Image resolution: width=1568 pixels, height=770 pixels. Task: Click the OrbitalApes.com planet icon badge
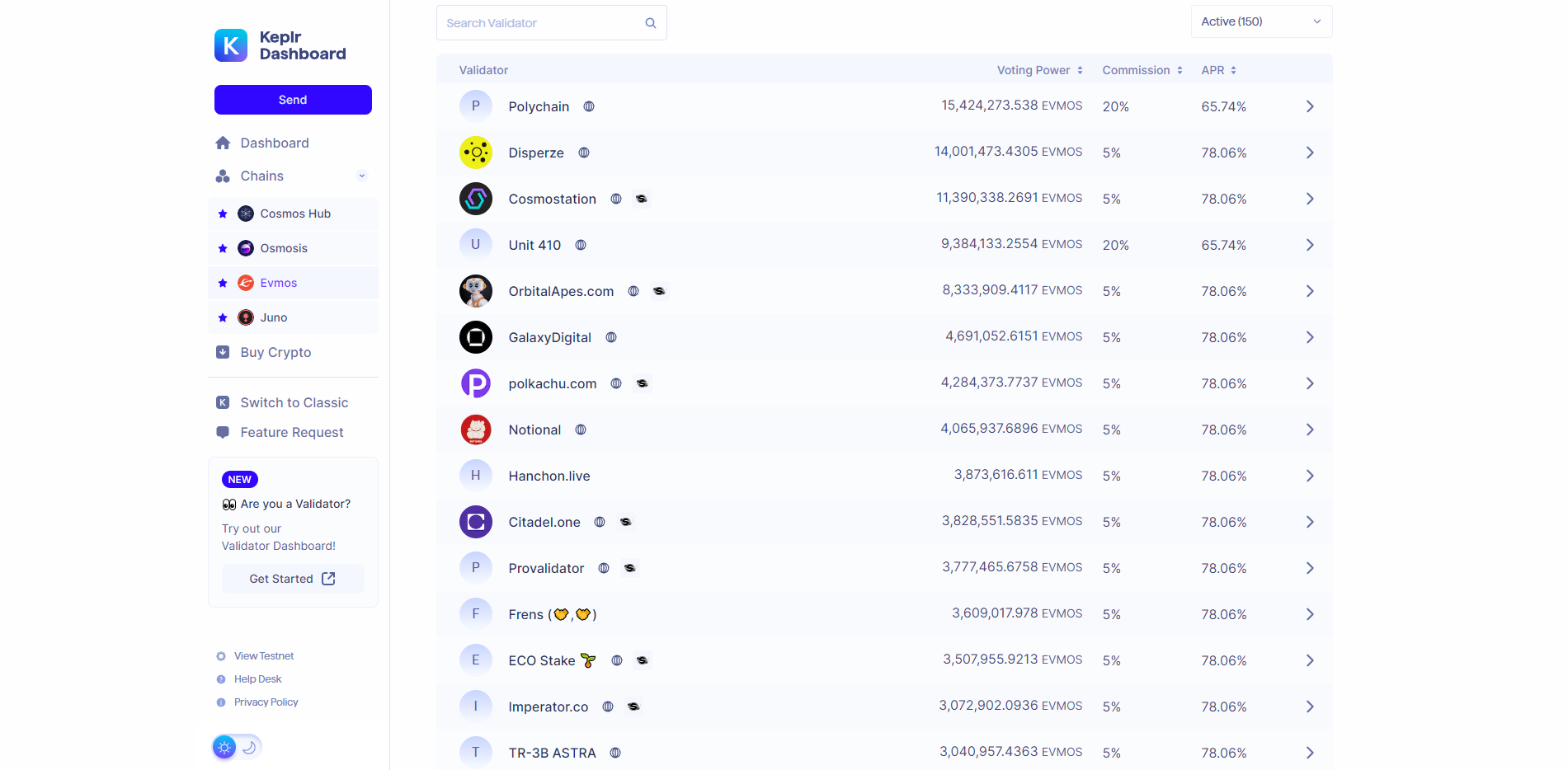[x=659, y=291]
